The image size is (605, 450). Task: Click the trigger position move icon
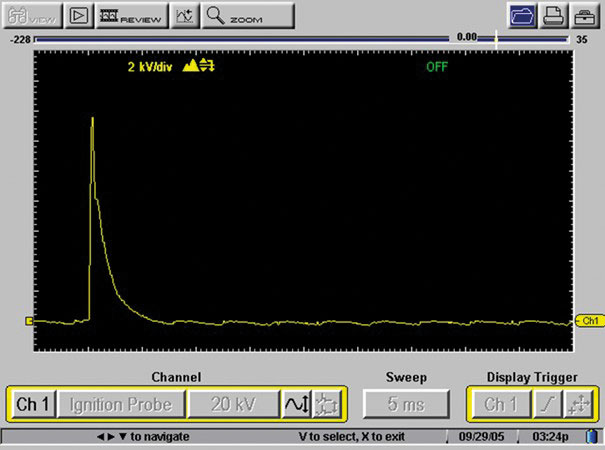click(579, 404)
